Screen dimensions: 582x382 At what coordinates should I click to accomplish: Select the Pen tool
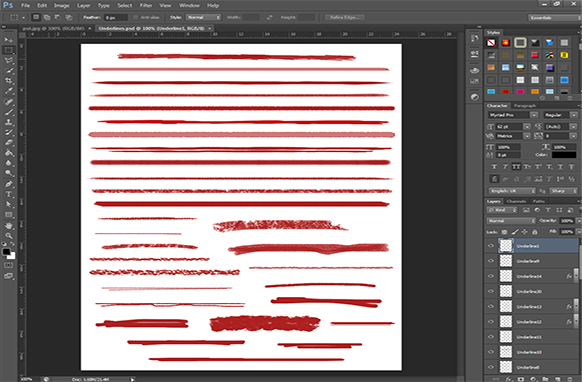coord(8,184)
